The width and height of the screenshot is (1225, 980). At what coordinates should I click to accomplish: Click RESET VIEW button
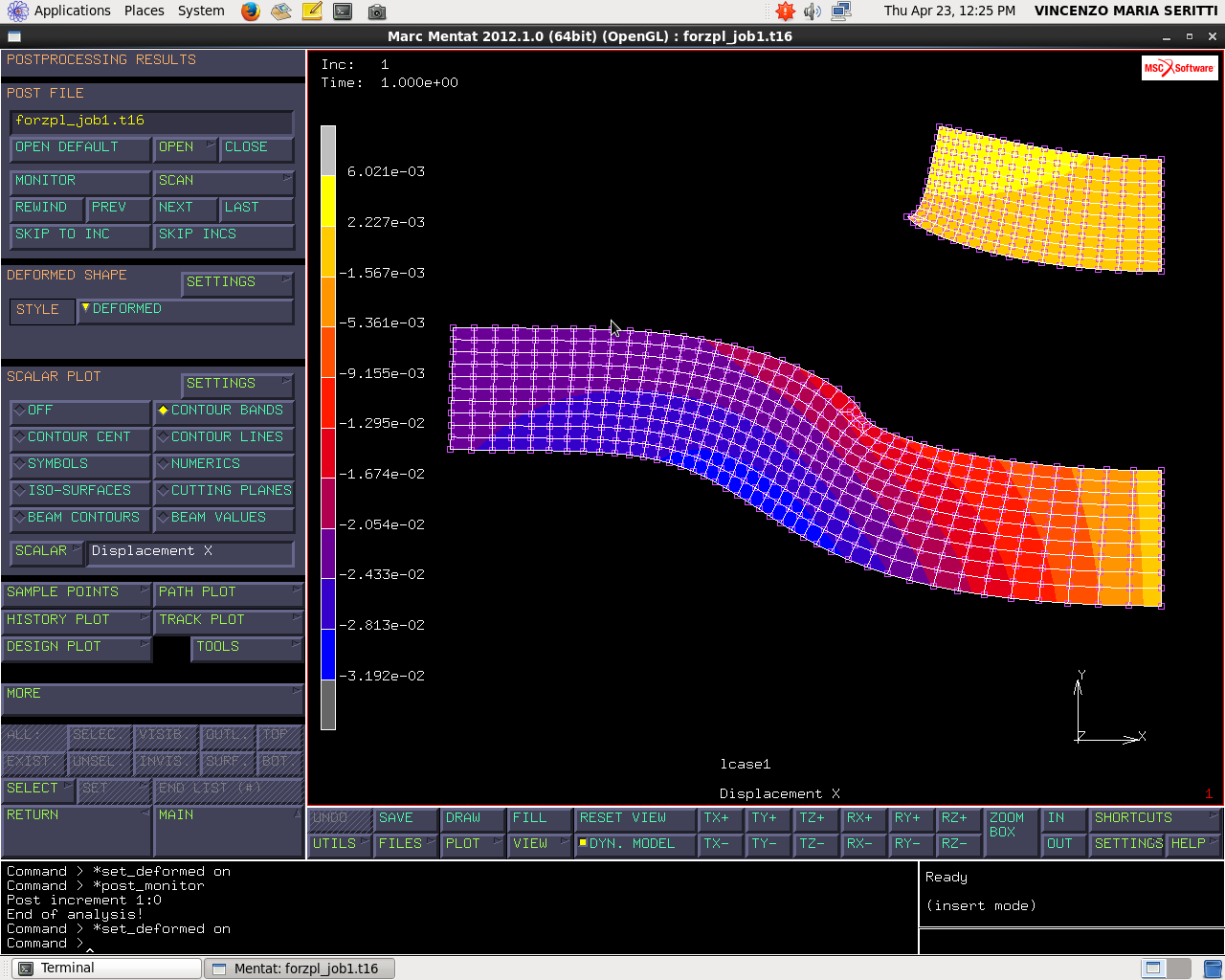tap(635, 818)
